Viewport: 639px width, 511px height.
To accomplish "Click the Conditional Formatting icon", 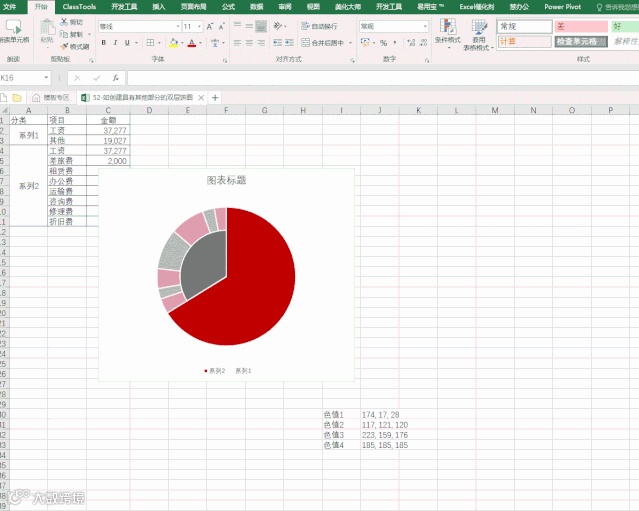I will (x=447, y=26).
